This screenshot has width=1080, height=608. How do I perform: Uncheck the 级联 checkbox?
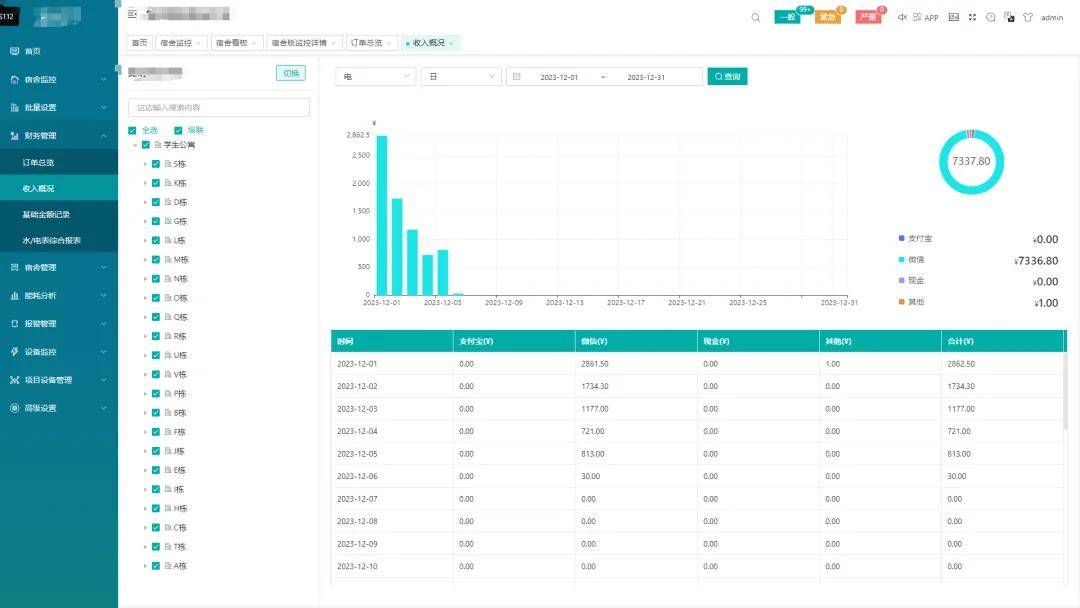tap(178, 130)
